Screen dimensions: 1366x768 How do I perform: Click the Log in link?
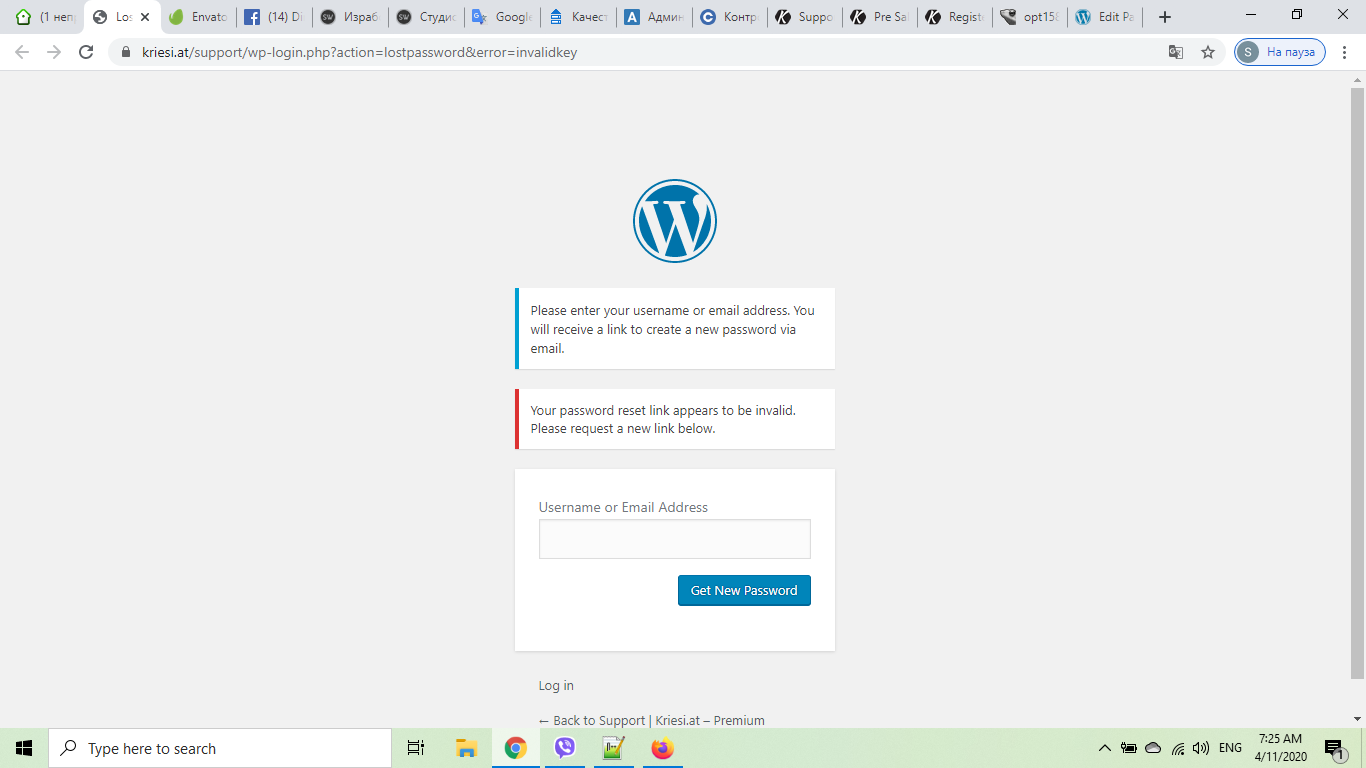click(x=556, y=686)
